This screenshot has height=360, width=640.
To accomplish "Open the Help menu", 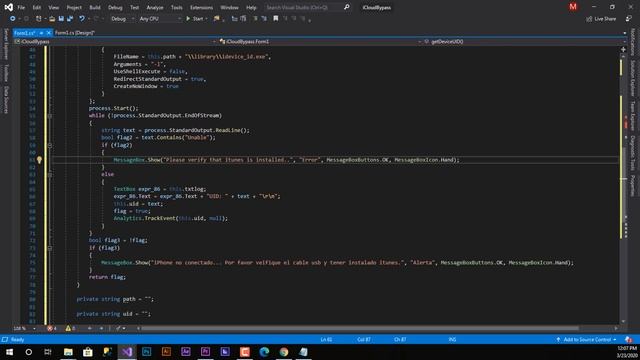I will 251,7.
